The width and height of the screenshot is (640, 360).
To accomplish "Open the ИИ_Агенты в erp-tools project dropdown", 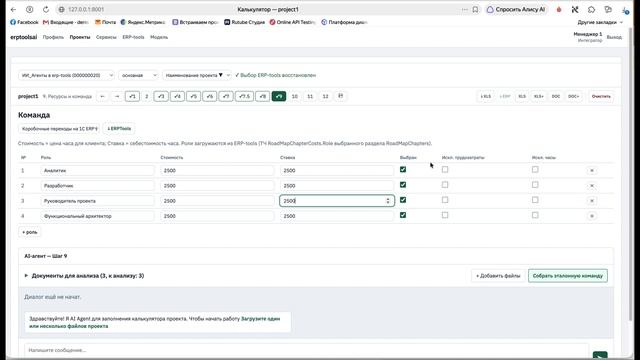I will click(66, 75).
